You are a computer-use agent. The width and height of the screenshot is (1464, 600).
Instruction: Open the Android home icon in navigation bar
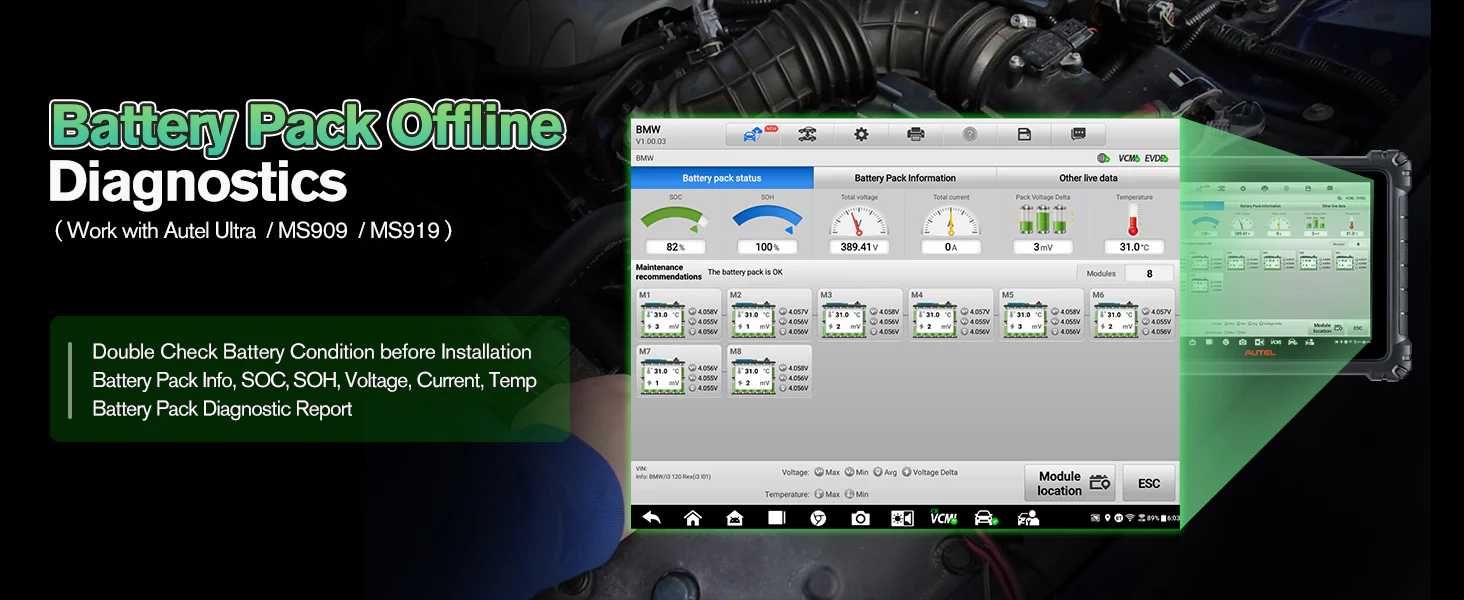click(735, 517)
